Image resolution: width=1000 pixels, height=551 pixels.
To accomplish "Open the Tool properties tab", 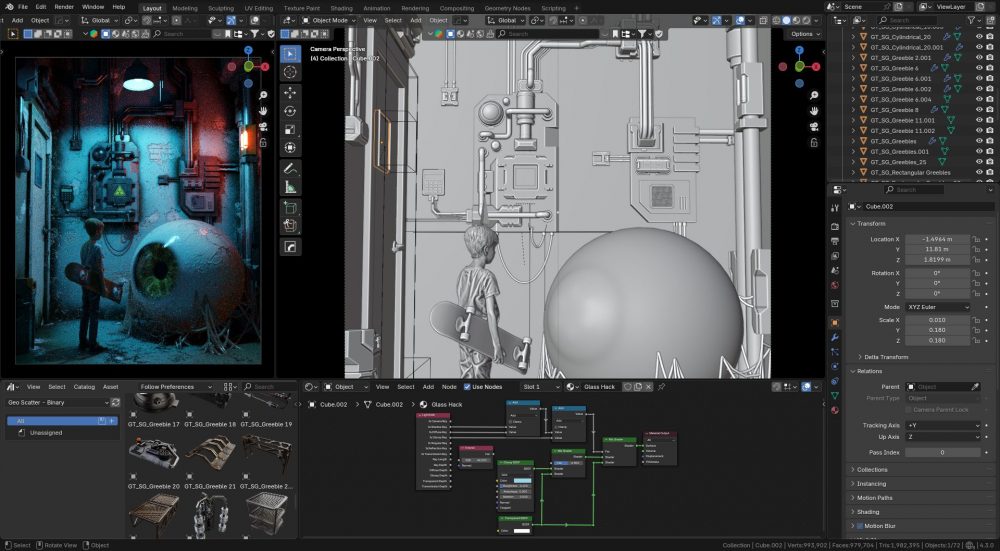I will (x=835, y=208).
